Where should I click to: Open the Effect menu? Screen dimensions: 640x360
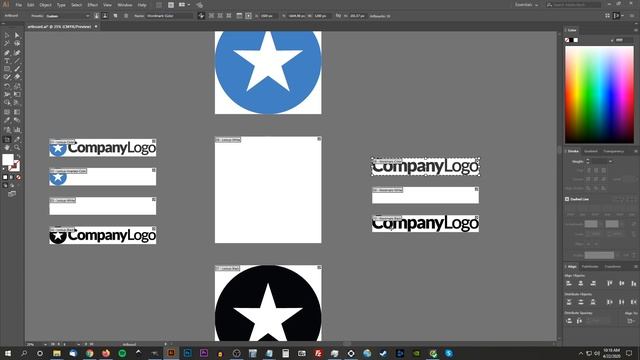tap(93, 5)
